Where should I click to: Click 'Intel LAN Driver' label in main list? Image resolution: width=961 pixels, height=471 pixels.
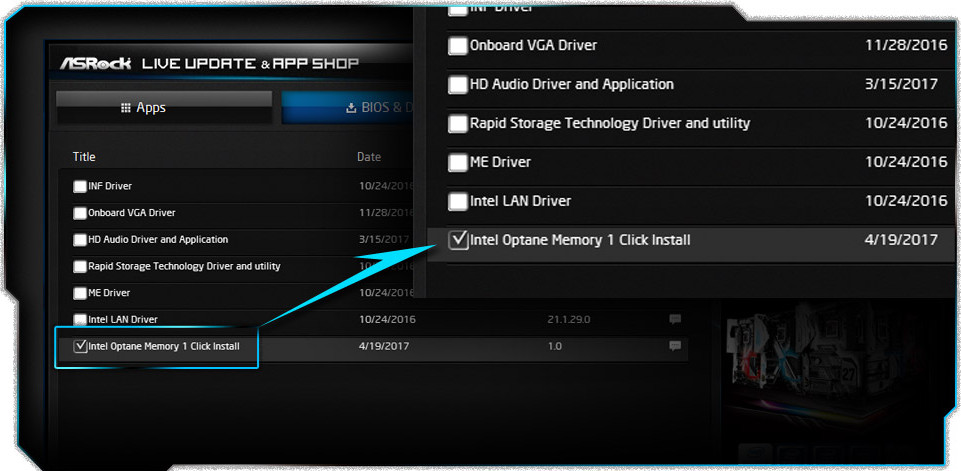point(123,320)
